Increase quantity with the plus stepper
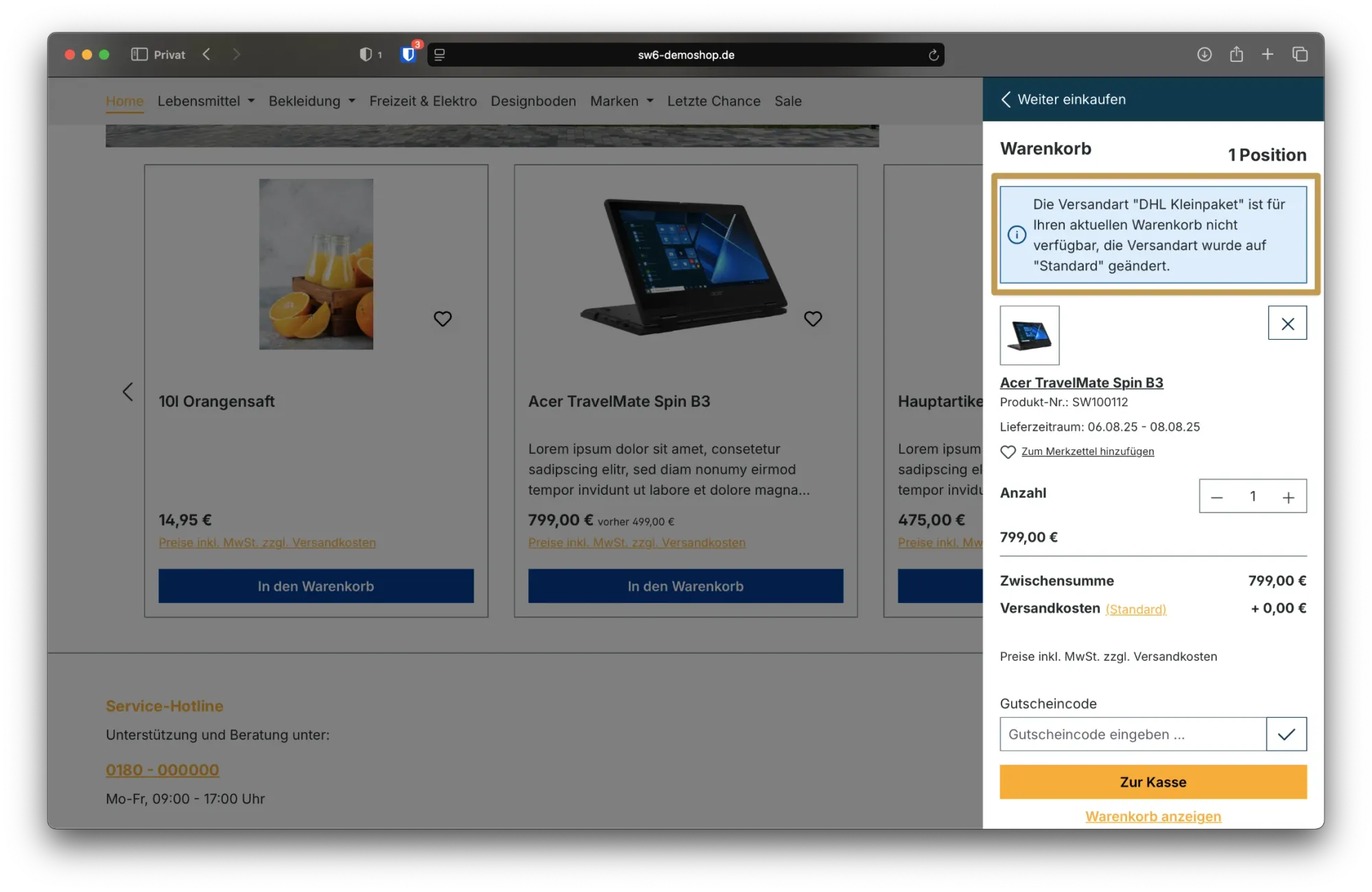Image resolution: width=1372 pixels, height=892 pixels. (1288, 497)
